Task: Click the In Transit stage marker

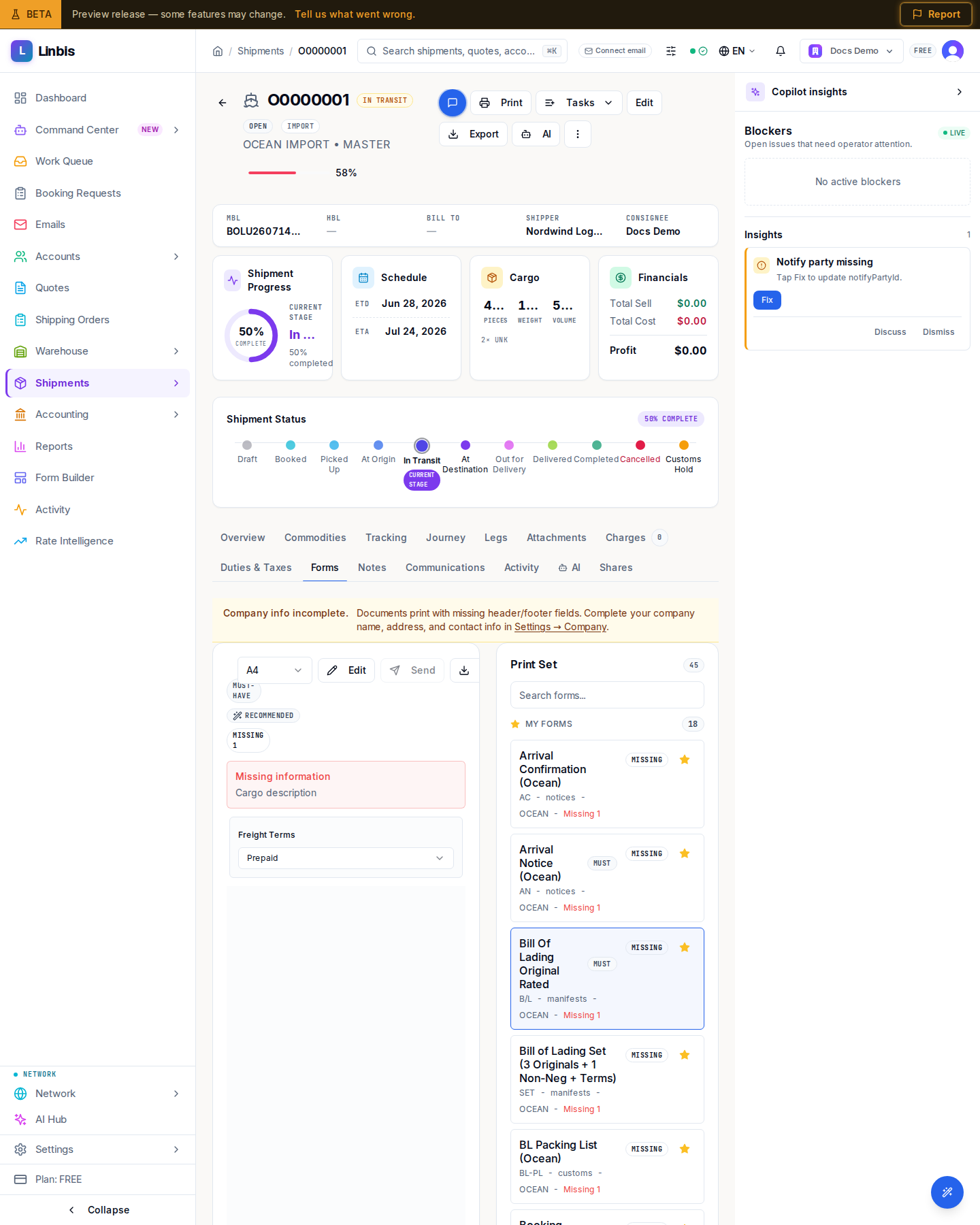Action: point(422,446)
